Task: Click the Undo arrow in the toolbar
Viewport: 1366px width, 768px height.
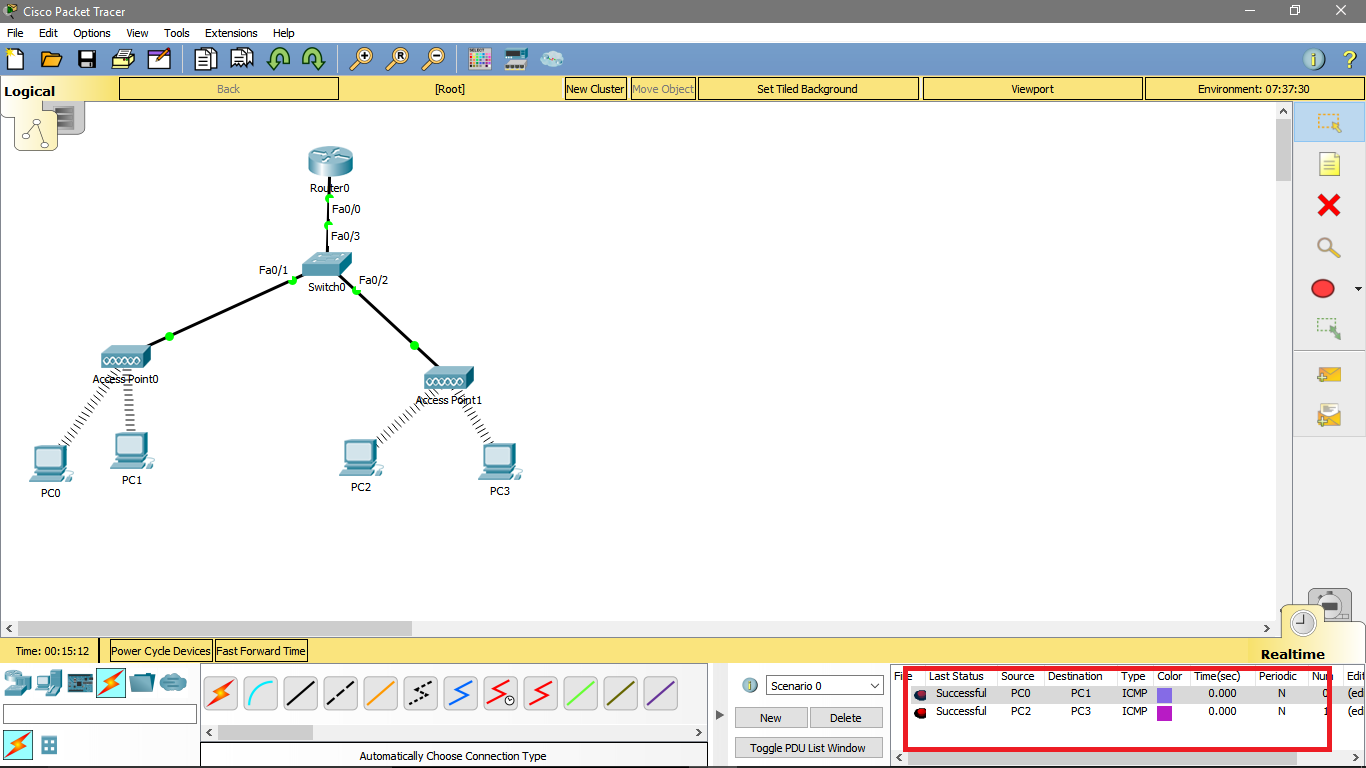Action: point(278,60)
